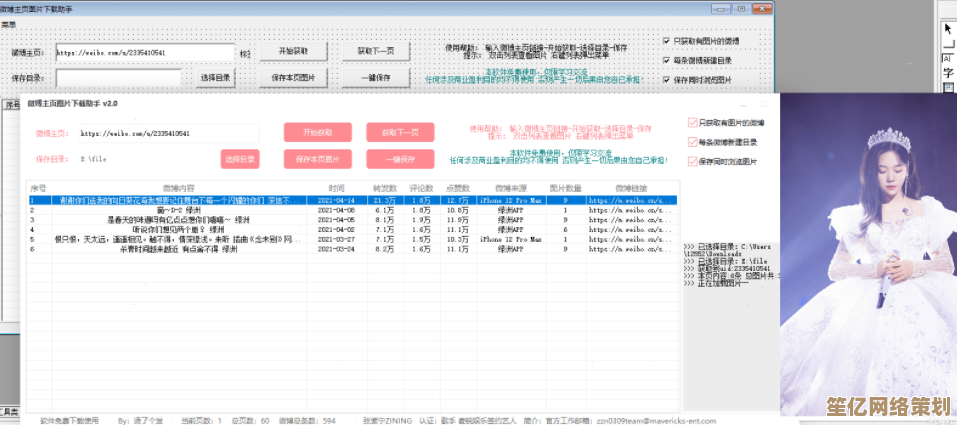Select the 字 font tool in toolbox
This screenshot has height=425, width=957.
pos(947,73)
